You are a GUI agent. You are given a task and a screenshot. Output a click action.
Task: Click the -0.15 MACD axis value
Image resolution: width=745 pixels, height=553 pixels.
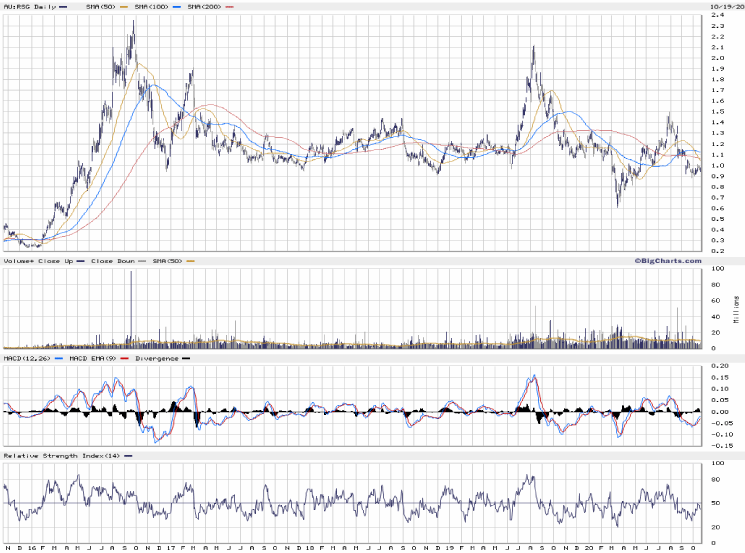[720, 446]
